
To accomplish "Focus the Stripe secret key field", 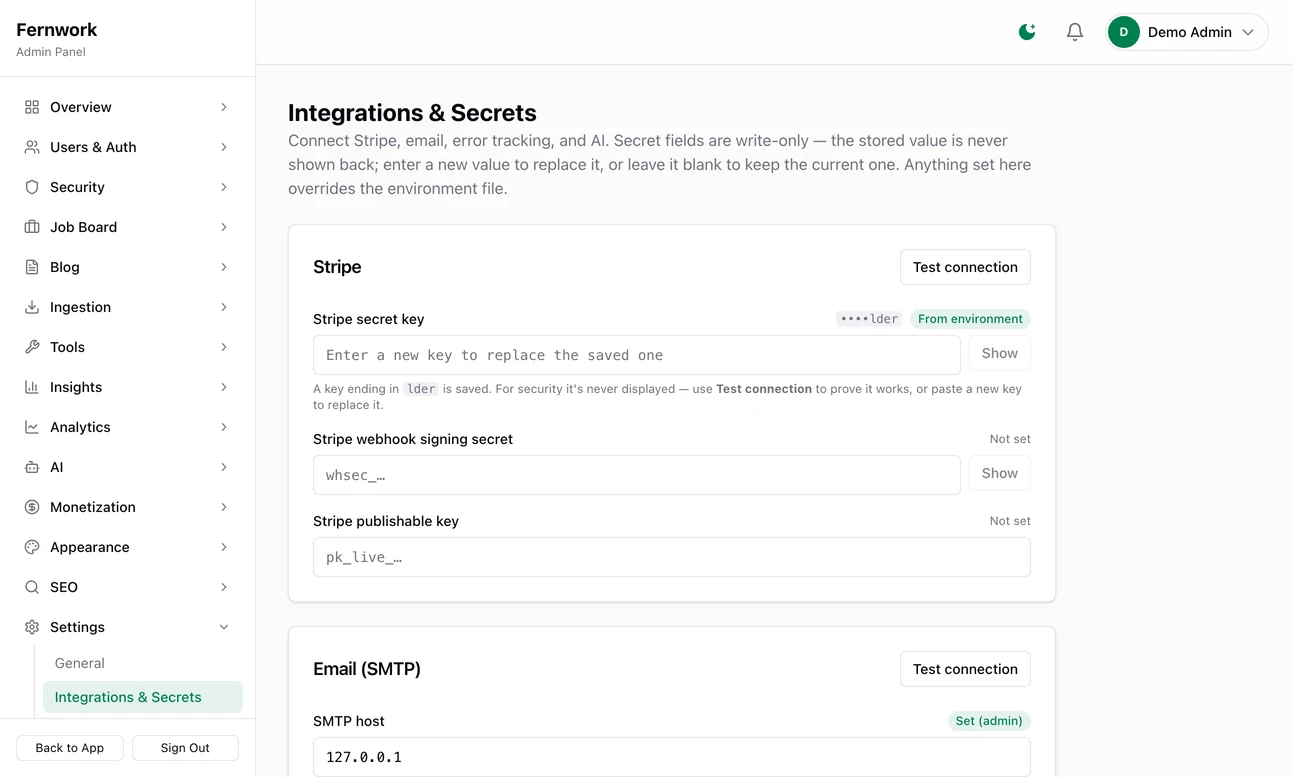I will (x=637, y=355).
